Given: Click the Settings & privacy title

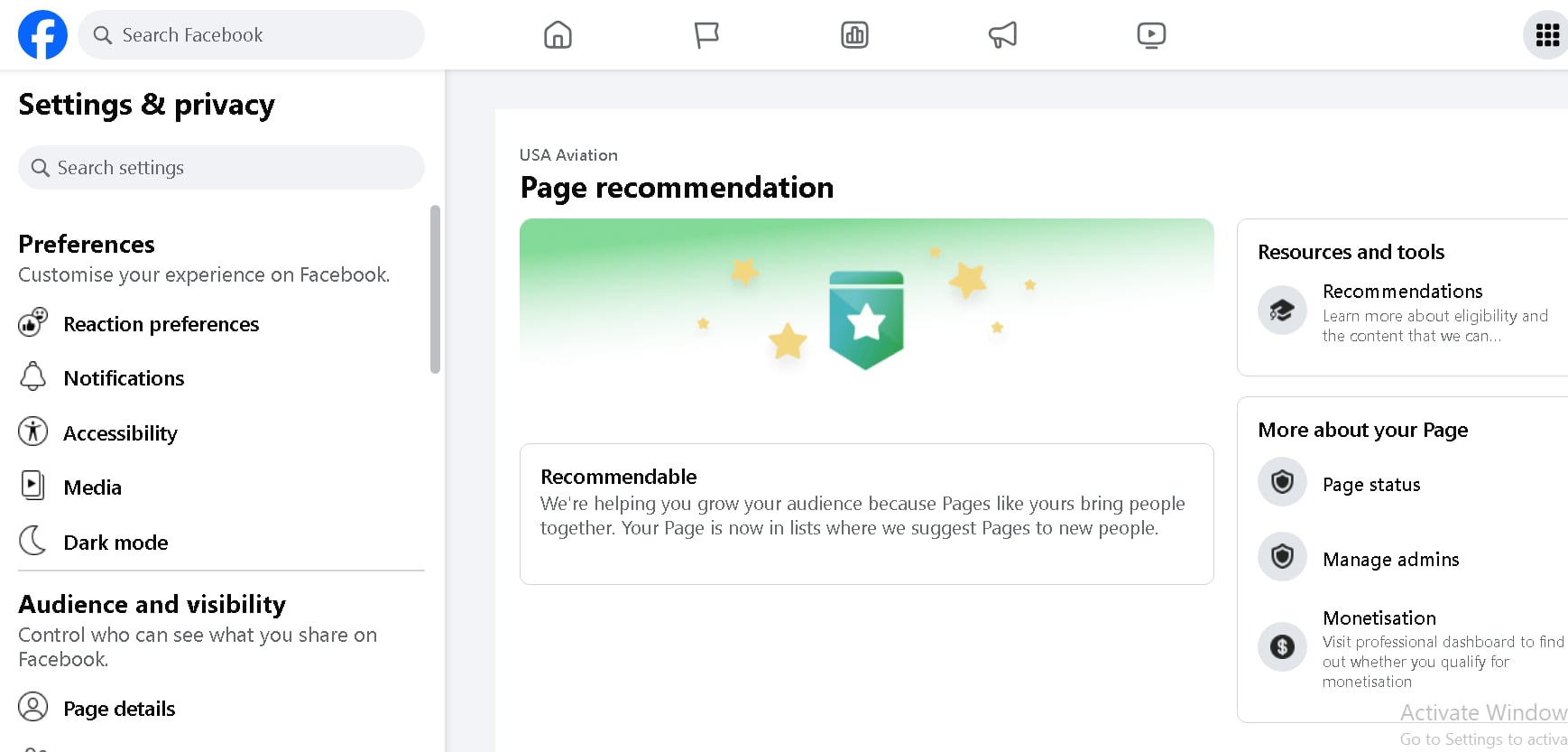Looking at the screenshot, I should point(146,105).
